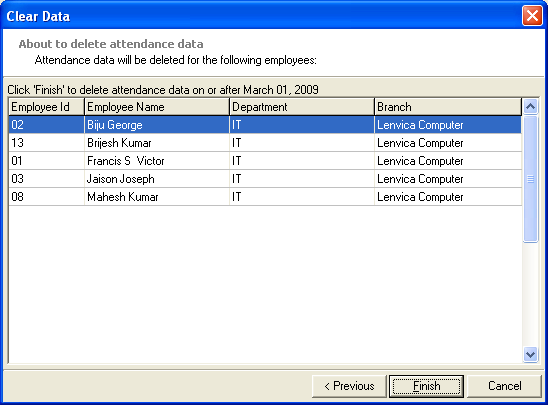Select the Brijesh Kumar row
Screen dimensions: 548x405
tap(265, 143)
